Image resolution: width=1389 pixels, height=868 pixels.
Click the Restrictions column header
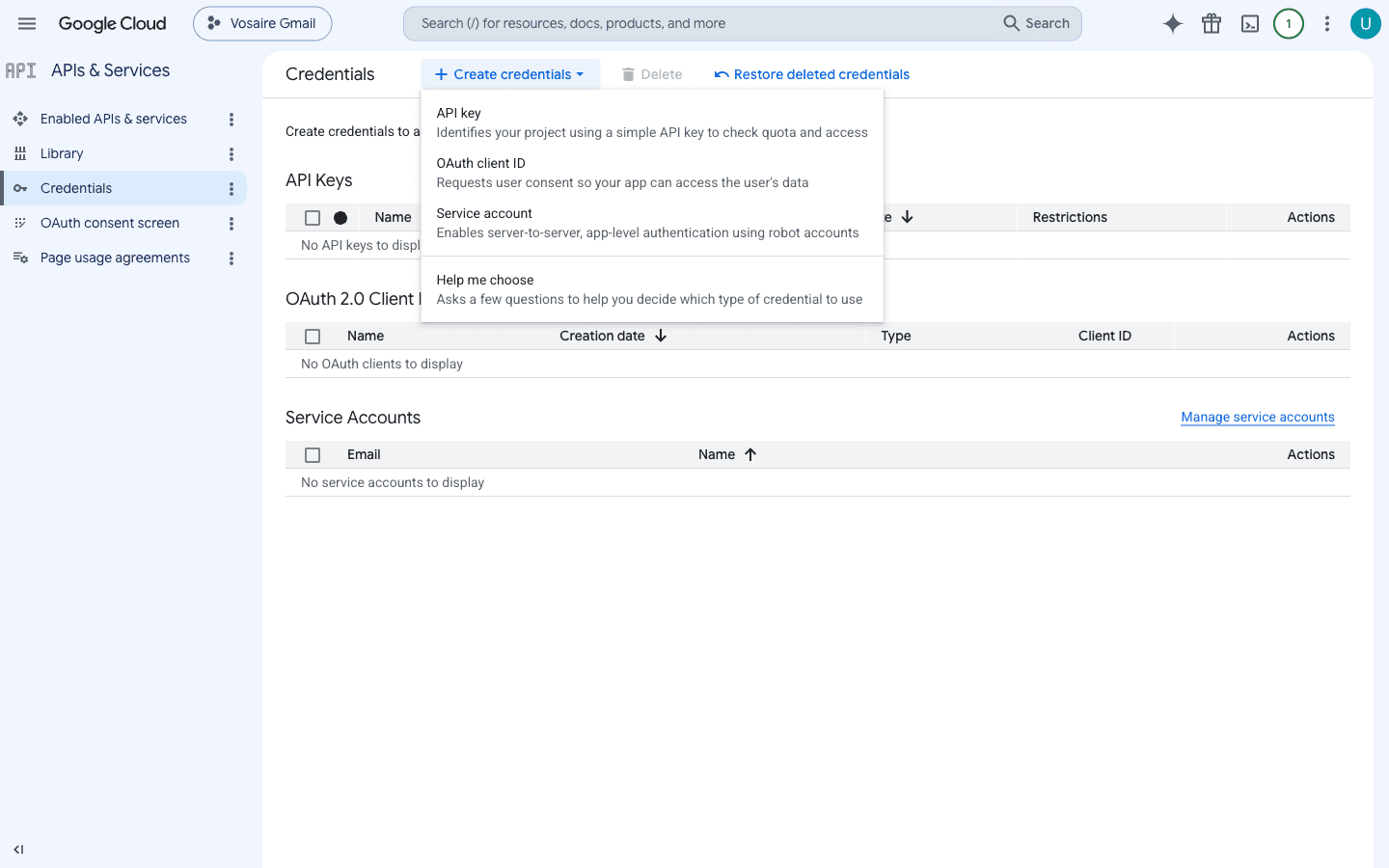point(1070,217)
